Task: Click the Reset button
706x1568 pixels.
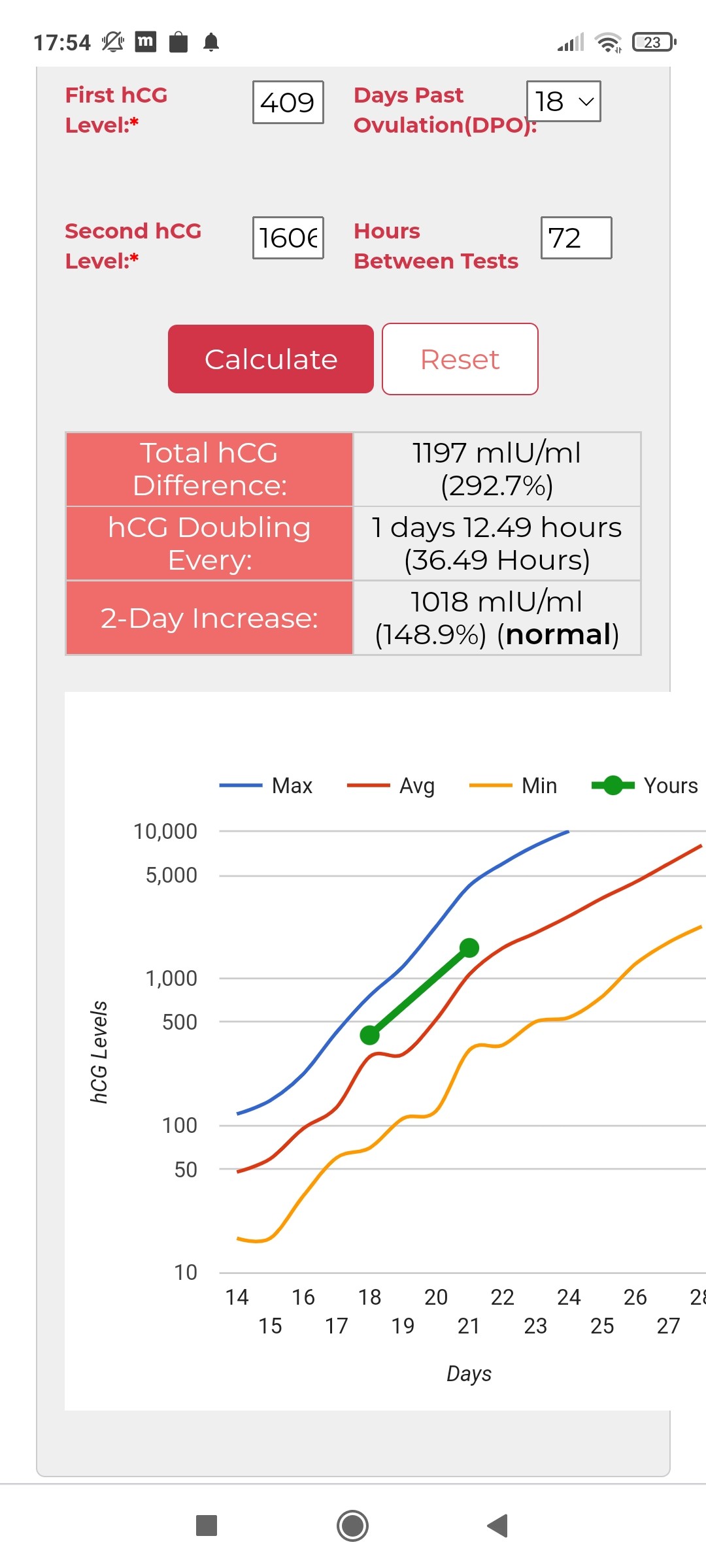Action: click(460, 359)
